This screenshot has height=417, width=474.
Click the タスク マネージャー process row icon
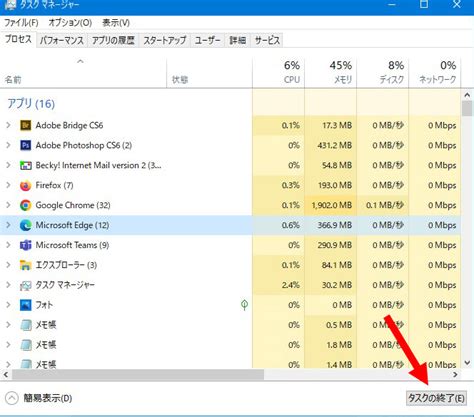[x=26, y=285]
